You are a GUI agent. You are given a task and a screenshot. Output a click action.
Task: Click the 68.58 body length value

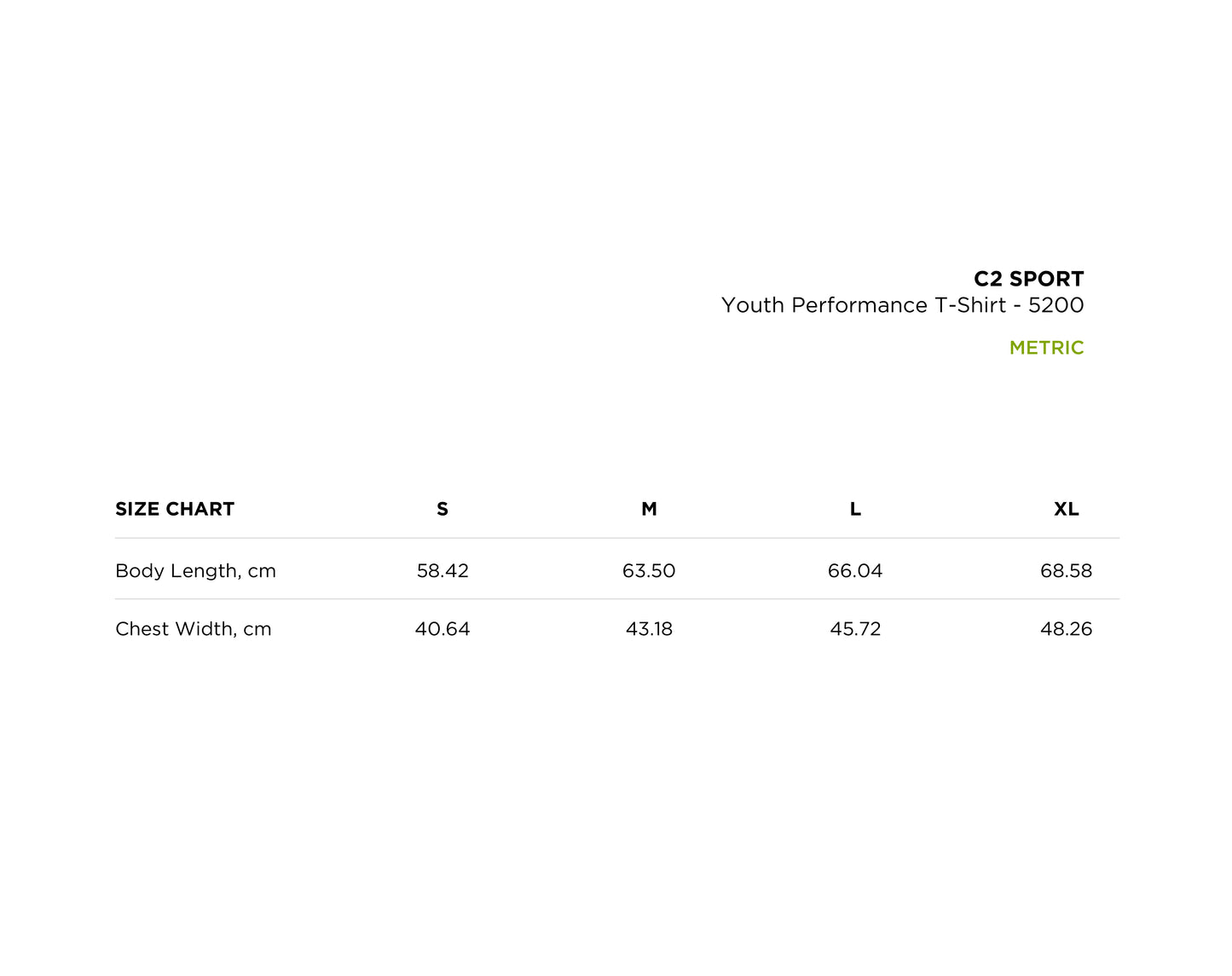pyautogui.click(x=1066, y=571)
